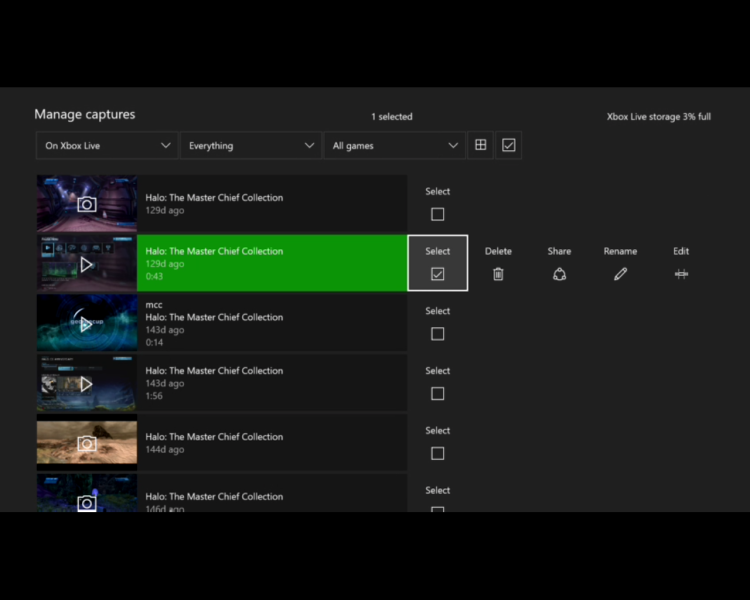Play the 0:43 Halo clip thumbnail
The width and height of the screenshot is (750, 600).
point(87,264)
